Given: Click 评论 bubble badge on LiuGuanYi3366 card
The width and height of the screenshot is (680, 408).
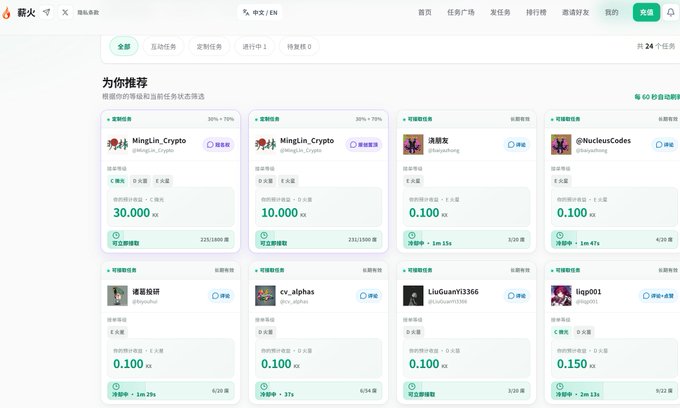Looking at the screenshot, I should (x=517, y=296).
